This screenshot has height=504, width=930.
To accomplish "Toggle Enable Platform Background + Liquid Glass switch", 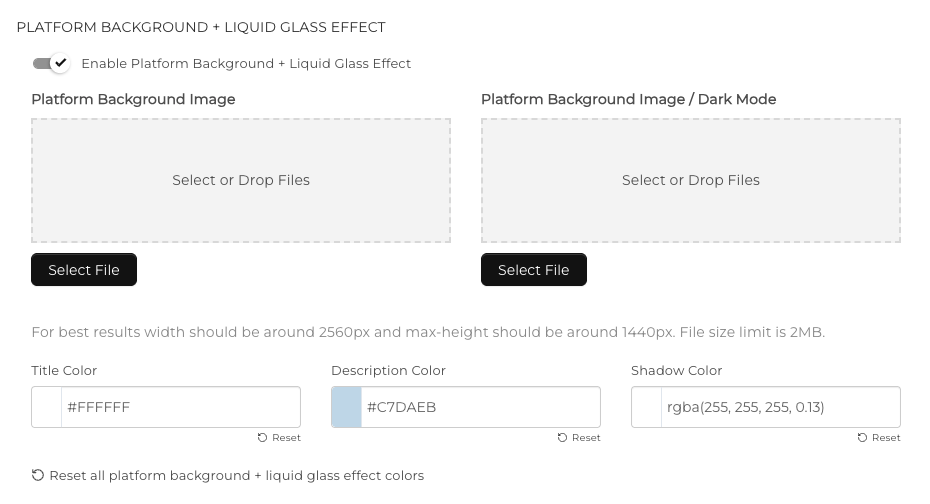I will point(51,63).
